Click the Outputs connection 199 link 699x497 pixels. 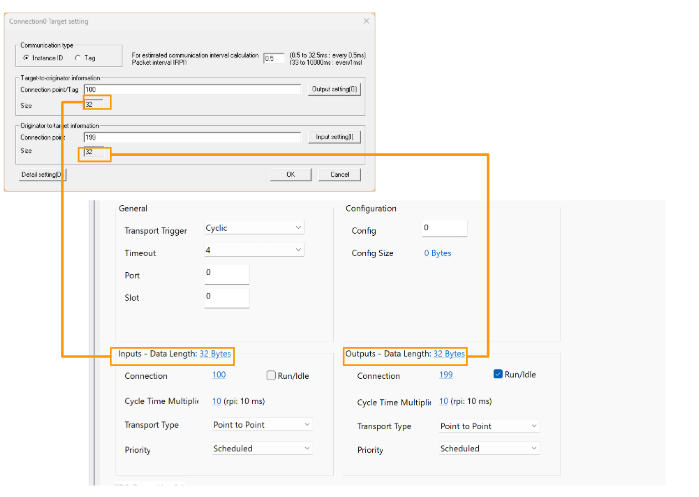446,375
